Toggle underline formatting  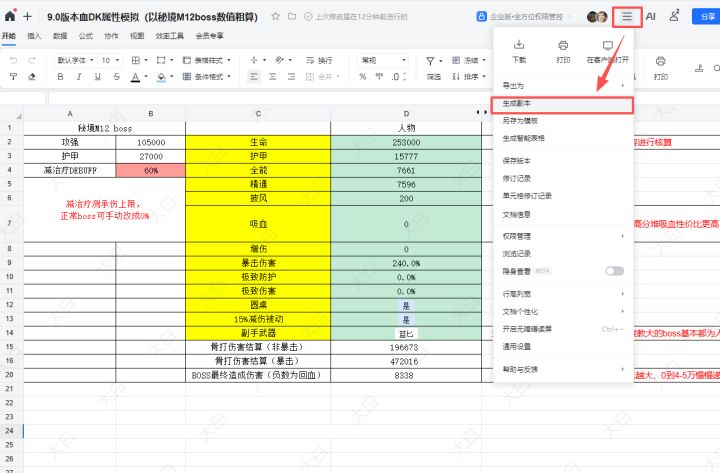tap(98, 77)
